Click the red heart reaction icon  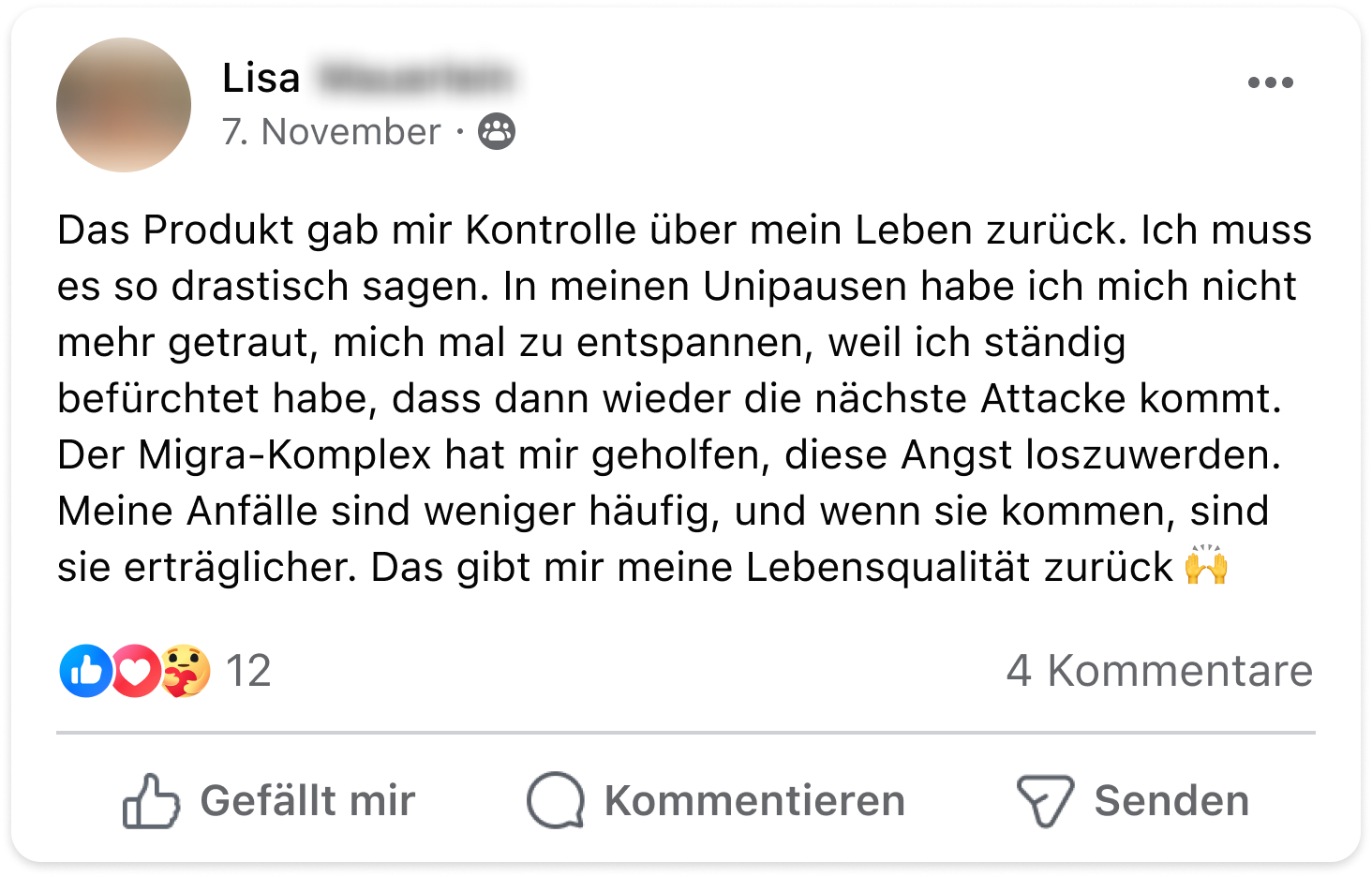(x=136, y=671)
